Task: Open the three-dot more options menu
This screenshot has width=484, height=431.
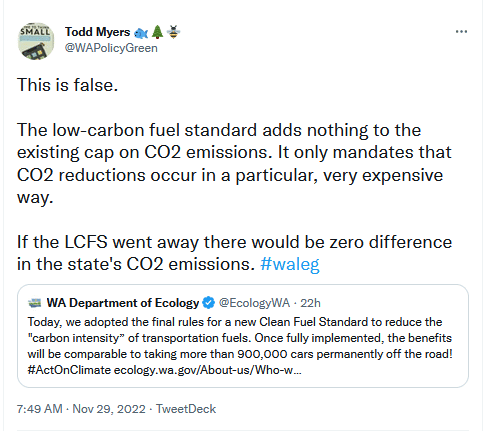Action: point(461,32)
